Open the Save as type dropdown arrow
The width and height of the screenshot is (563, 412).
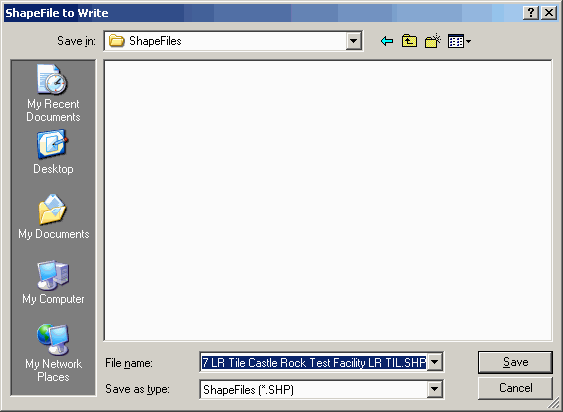pyautogui.click(x=434, y=389)
